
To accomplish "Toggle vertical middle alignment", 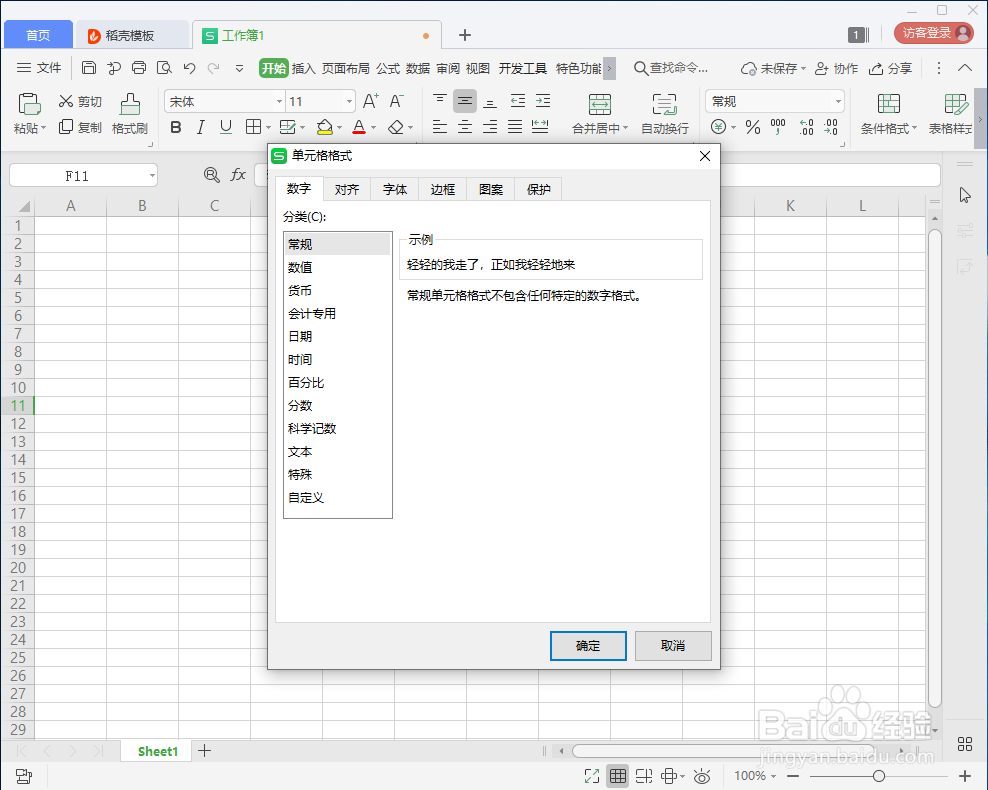I will (x=464, y=101).
